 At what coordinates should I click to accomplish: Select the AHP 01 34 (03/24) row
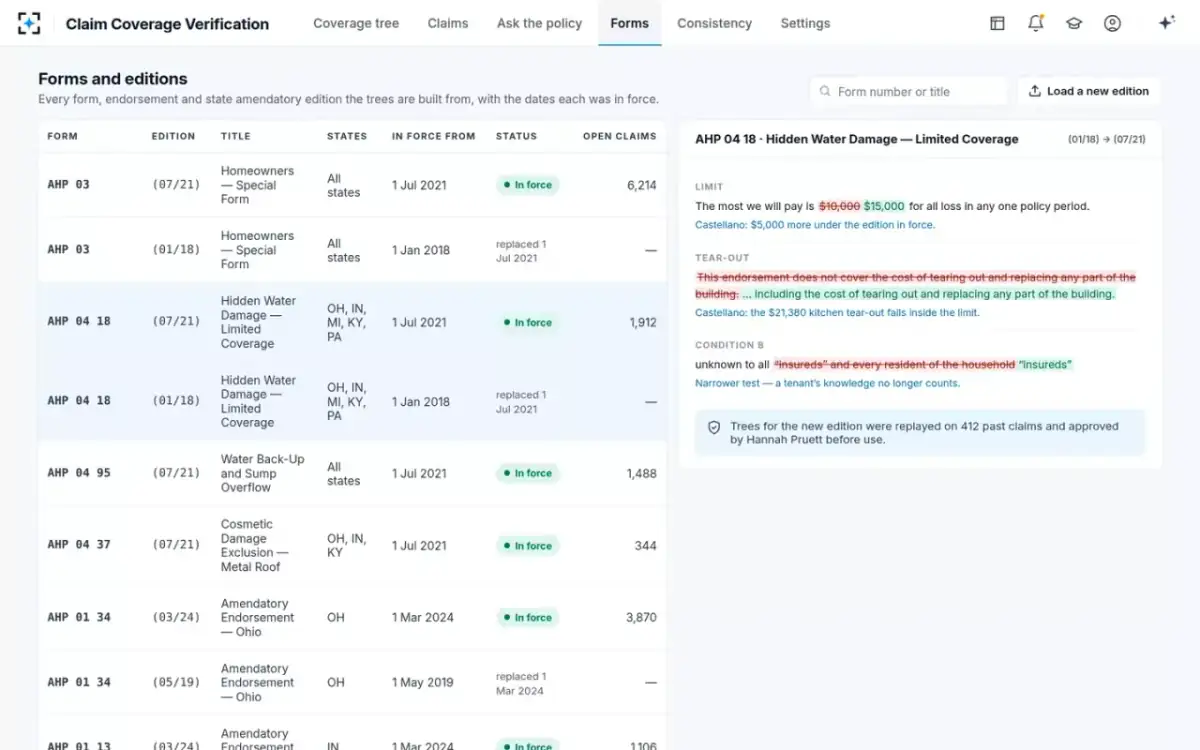pos(352,617)
